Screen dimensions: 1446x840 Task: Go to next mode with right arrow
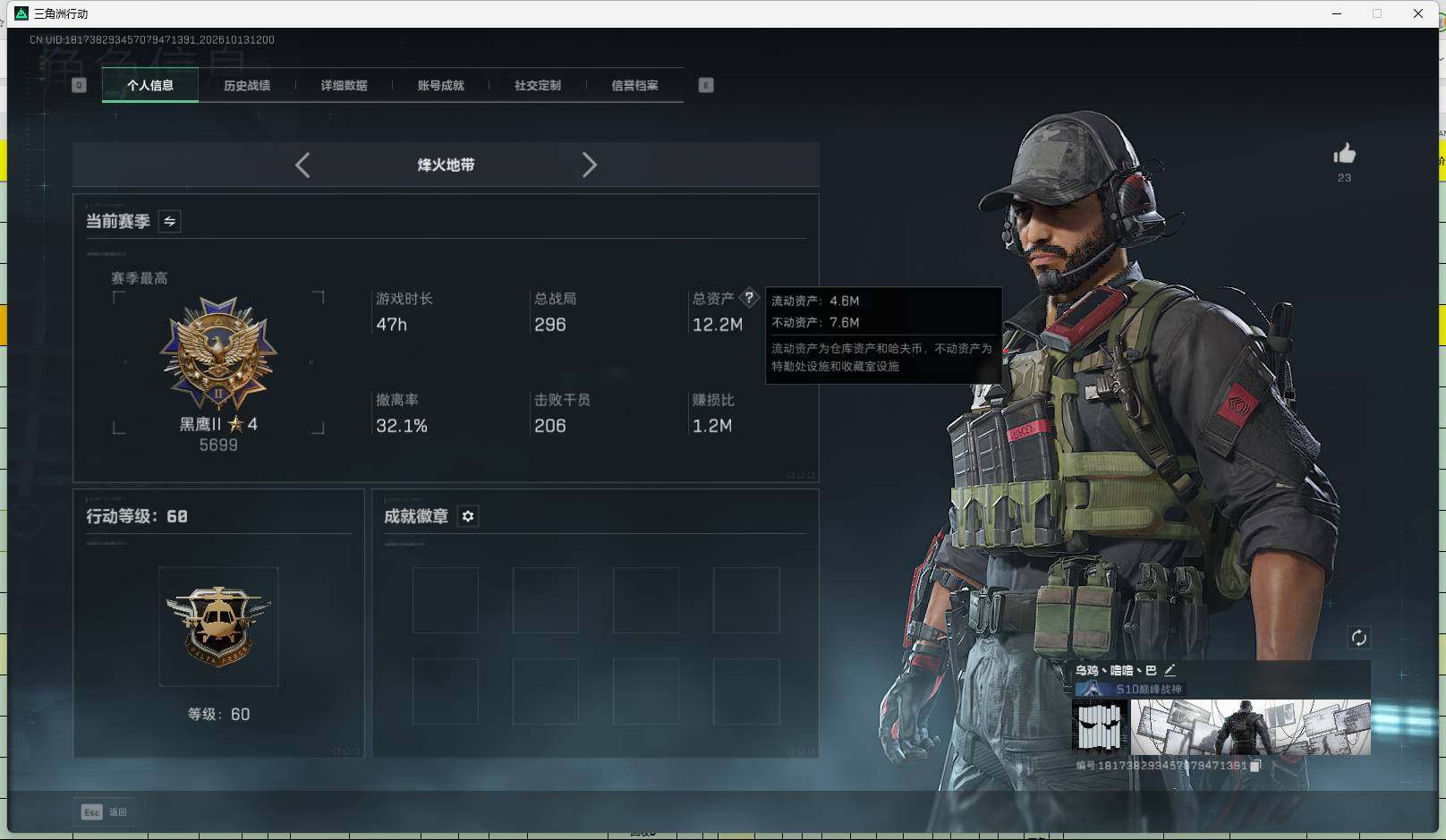coord(589,165)
